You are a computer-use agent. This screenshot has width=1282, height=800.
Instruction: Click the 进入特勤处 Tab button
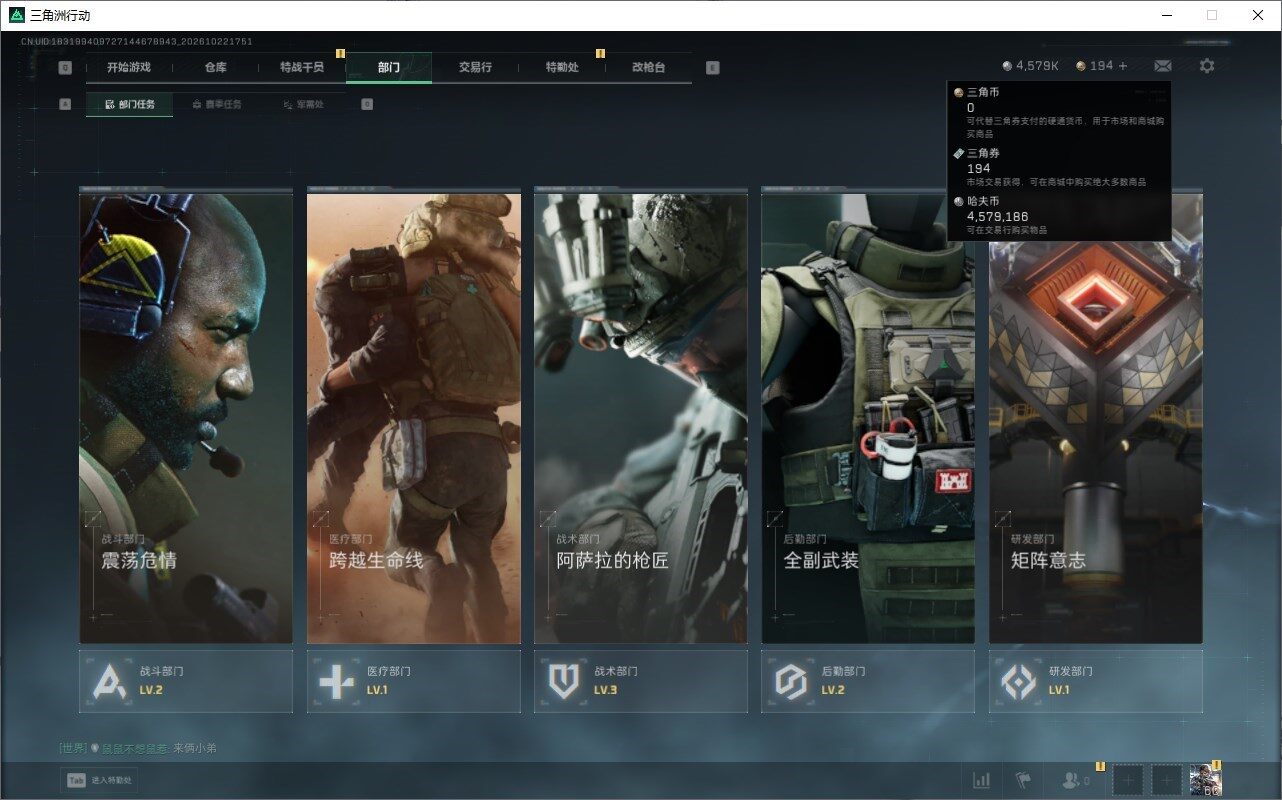pyautogui.click(x=99, y=780)
